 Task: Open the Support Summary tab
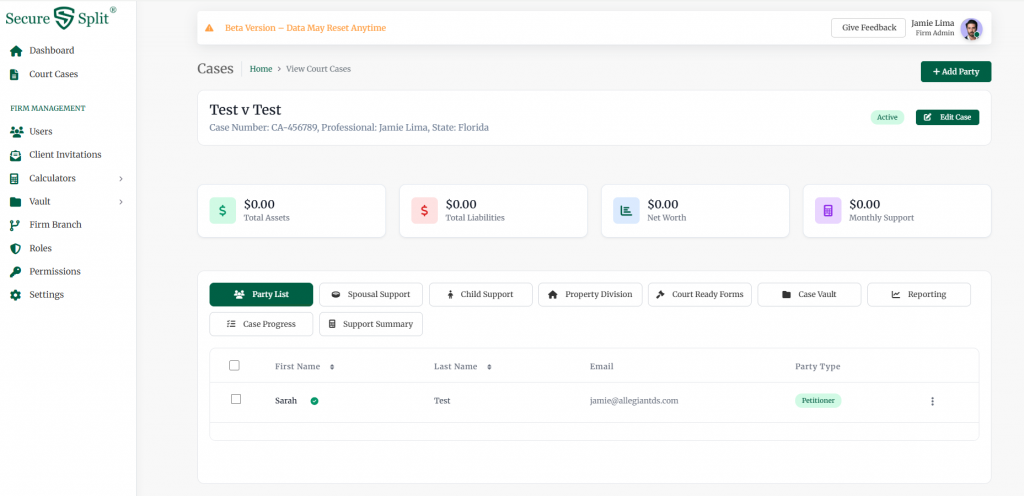coord(371,324)
